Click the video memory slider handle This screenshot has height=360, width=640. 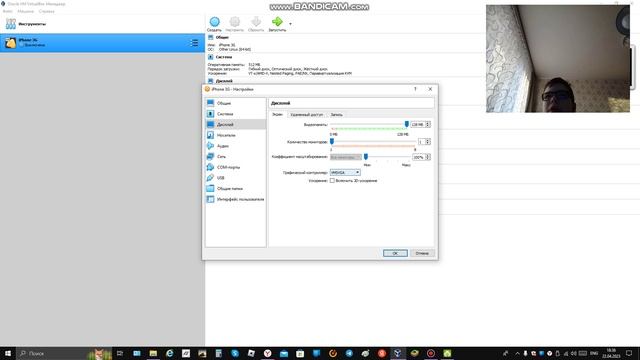click(407, 124)
